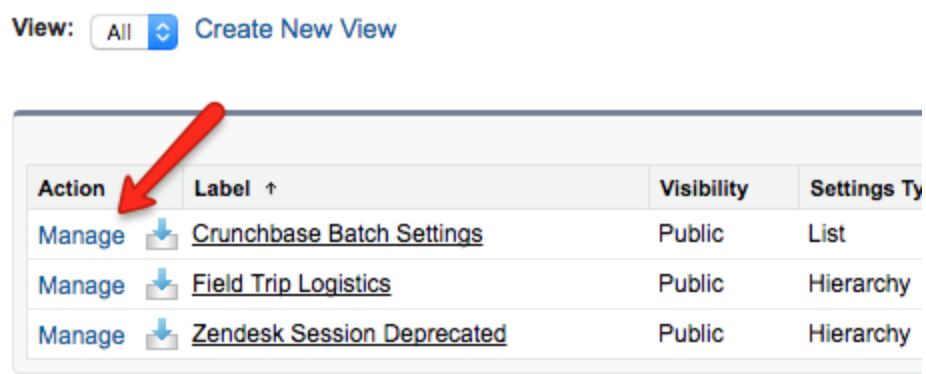Select the Public cell in Crunchbase row
926x374 pixels.
(x=691, y=235)
